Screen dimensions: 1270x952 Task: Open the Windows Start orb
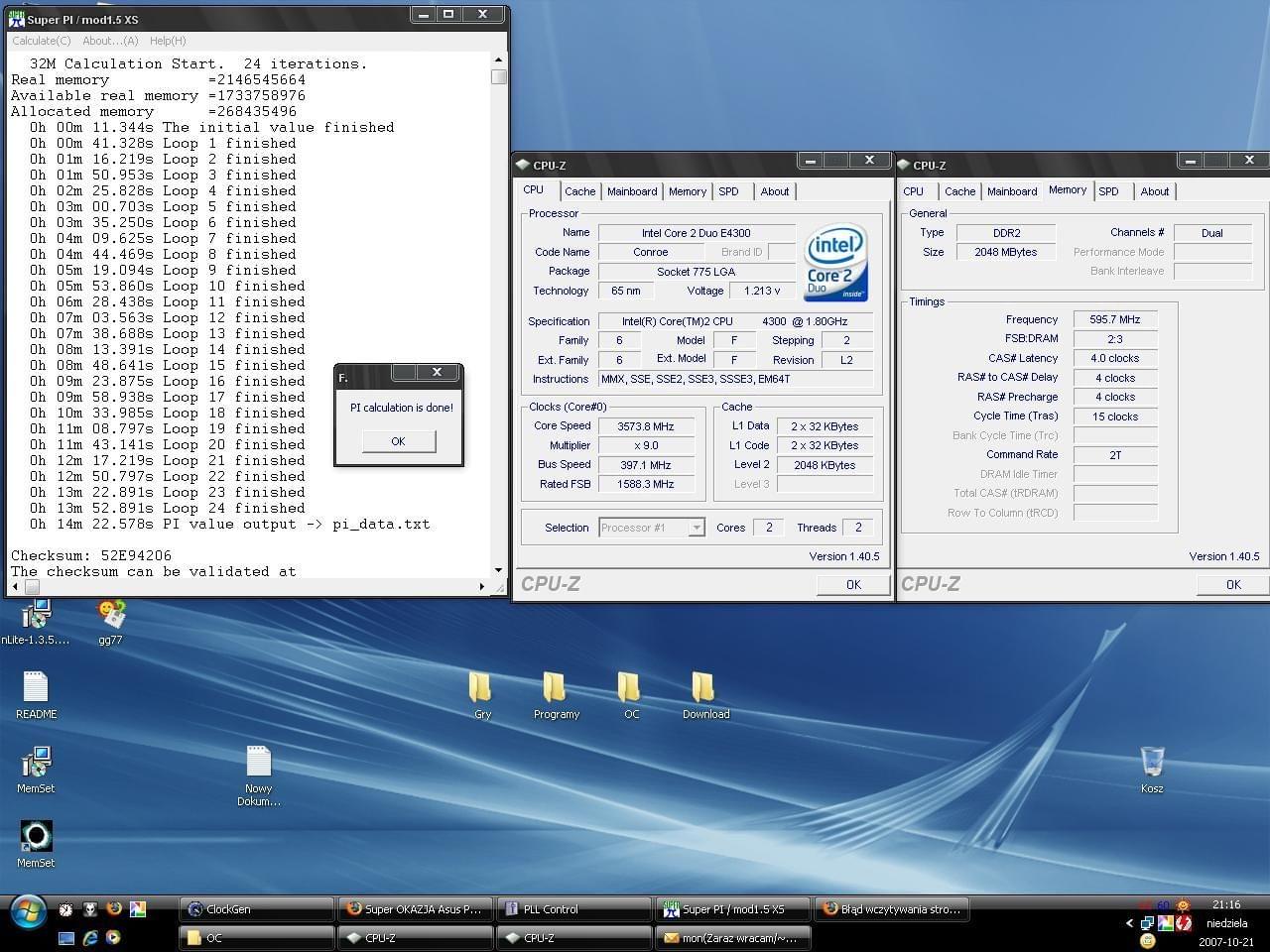click(x=27, y=910)
